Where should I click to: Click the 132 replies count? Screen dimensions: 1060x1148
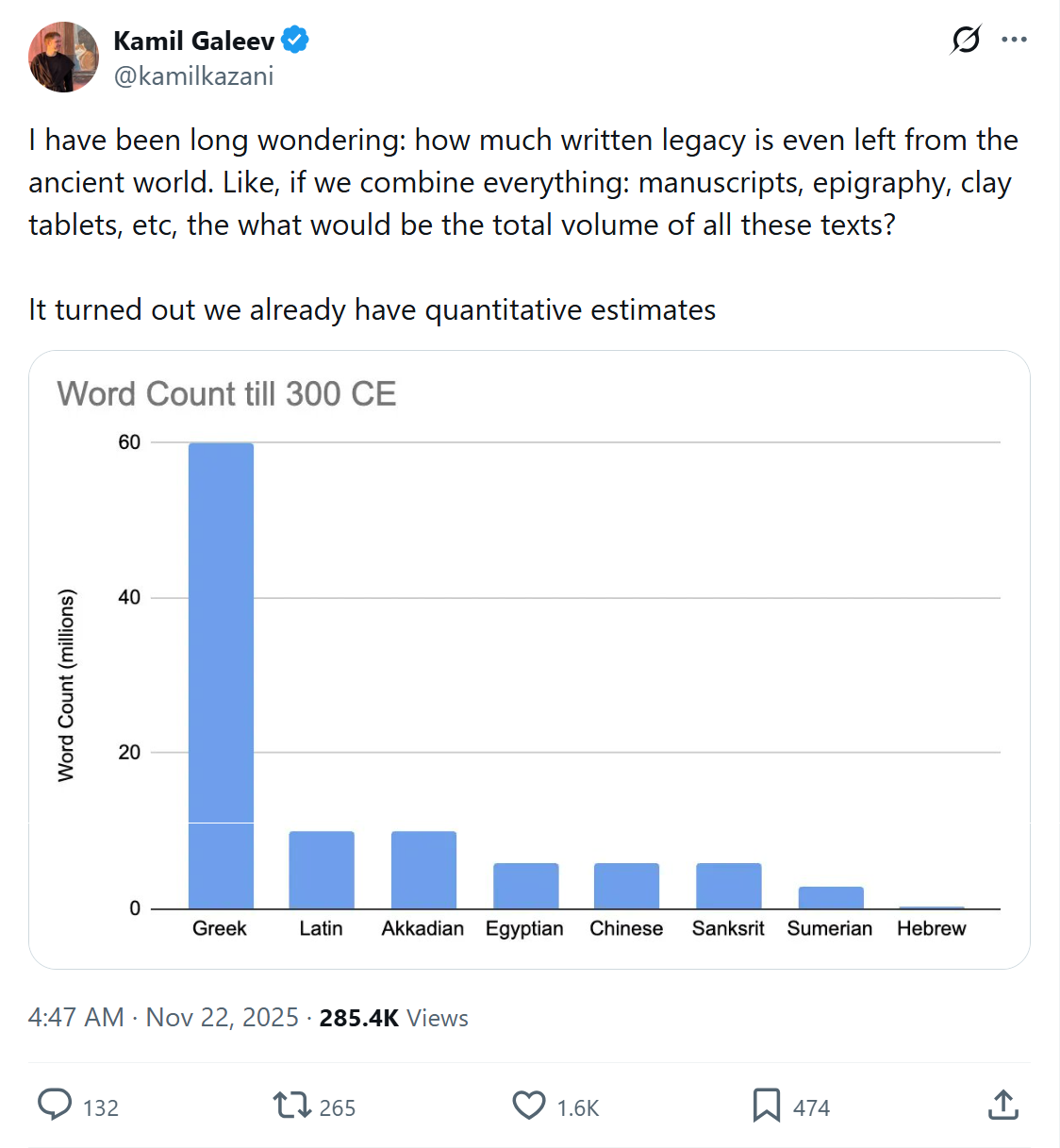pos(101,1107)
